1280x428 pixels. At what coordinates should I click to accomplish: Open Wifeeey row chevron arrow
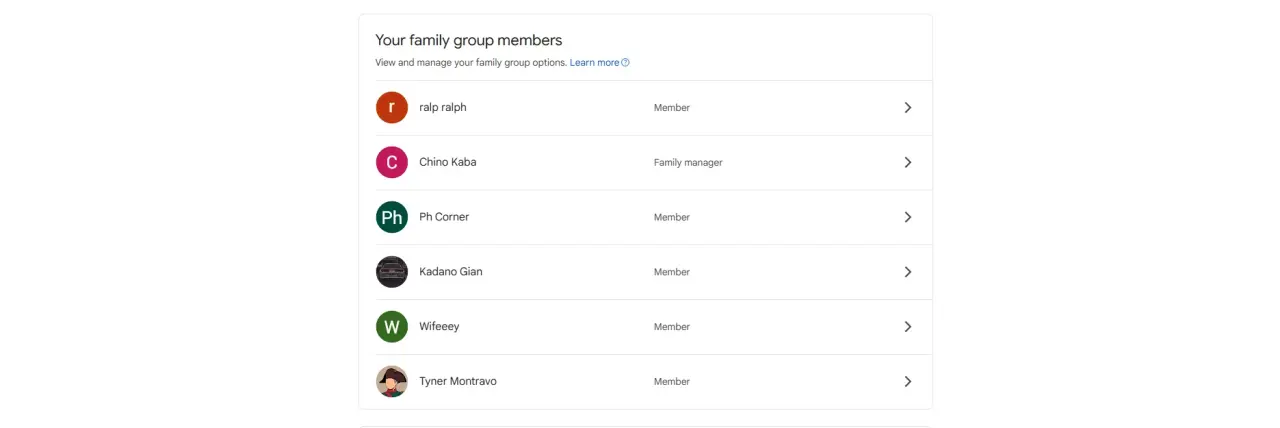click(x=908, y=327)
